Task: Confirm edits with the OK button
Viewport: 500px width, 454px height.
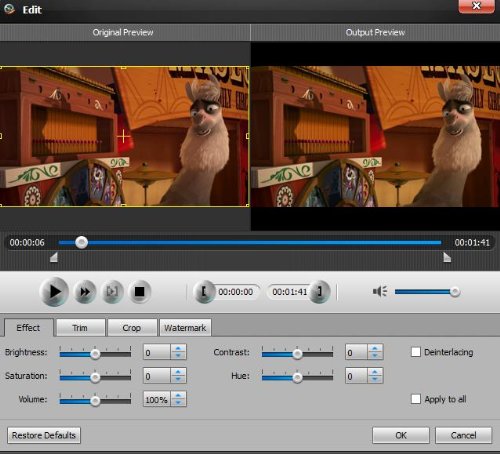Action: 401,435
